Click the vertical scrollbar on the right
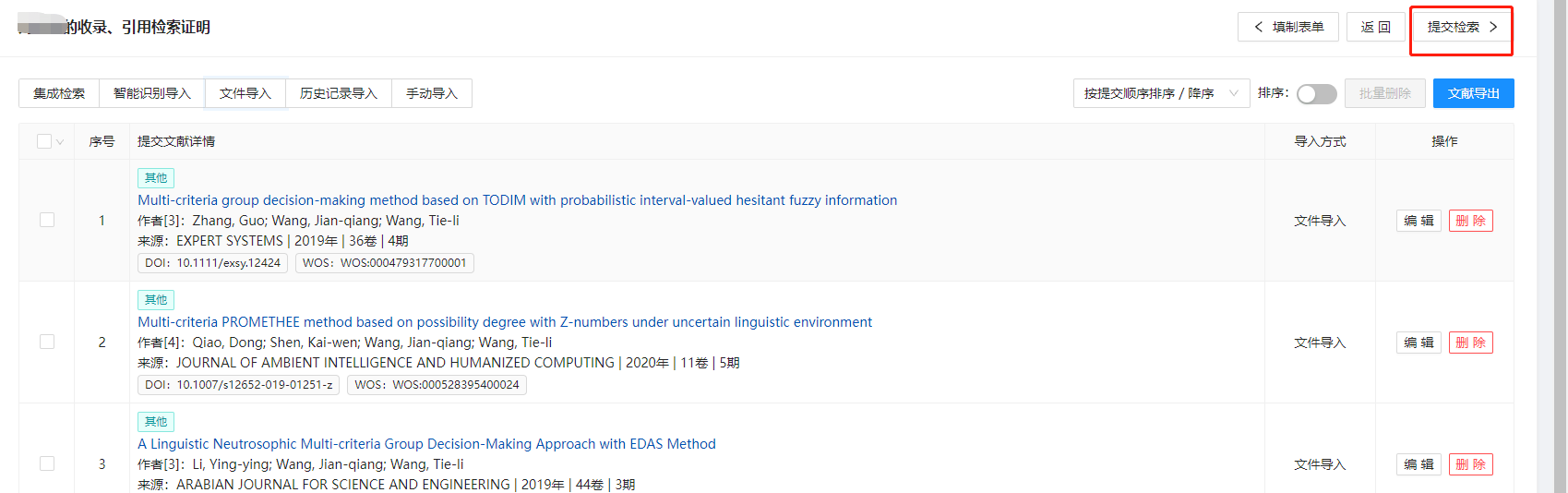Viewport: 1568px width, 493px height. (1560, 246)
